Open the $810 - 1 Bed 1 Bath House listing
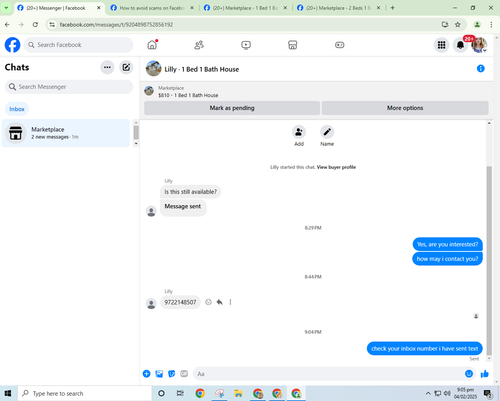Image resolution: width=500 pixels, height=401 pixels. (188, 95)
